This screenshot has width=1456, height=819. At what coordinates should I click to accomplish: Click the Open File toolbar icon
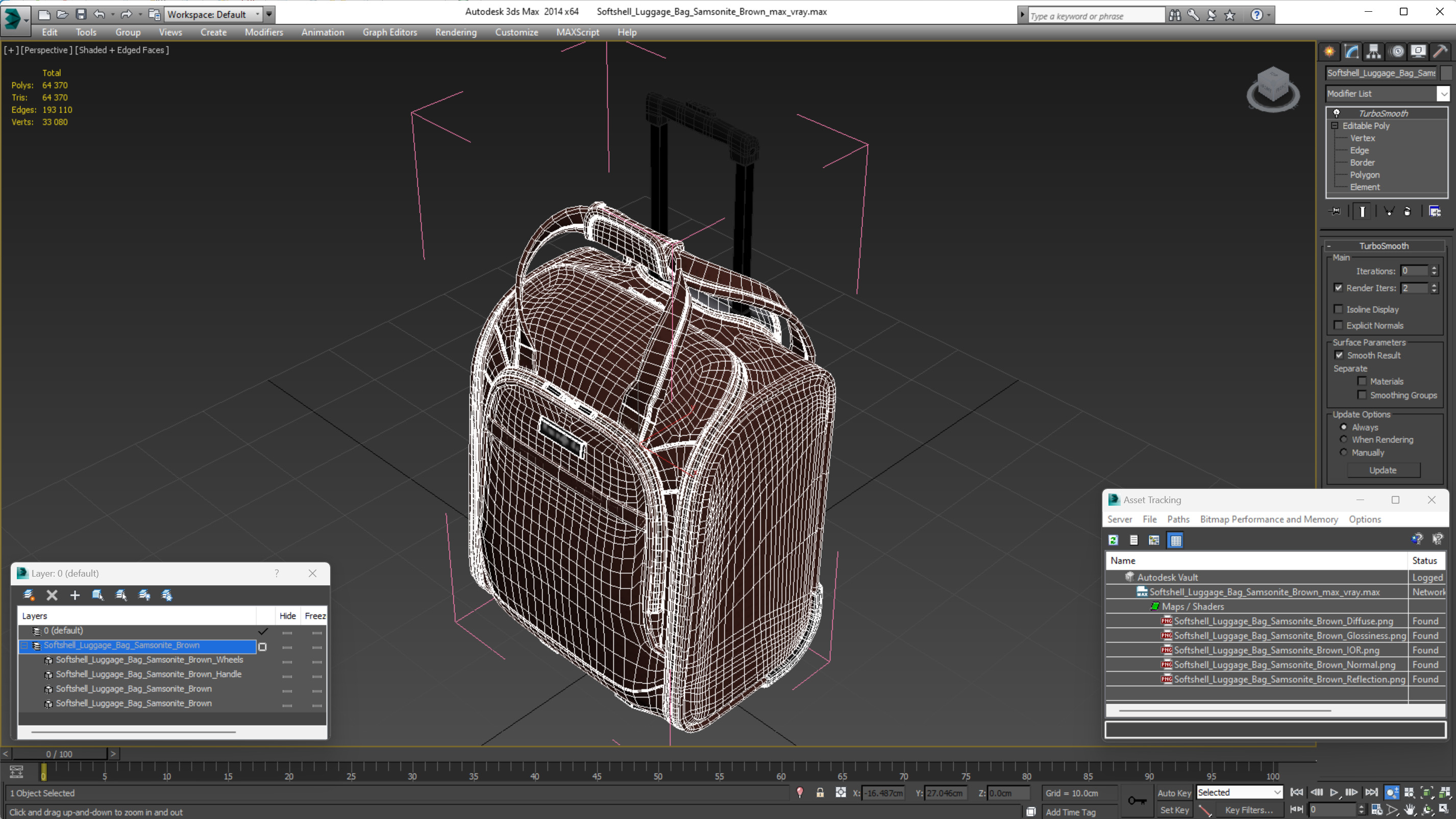(x=63, y=14)
